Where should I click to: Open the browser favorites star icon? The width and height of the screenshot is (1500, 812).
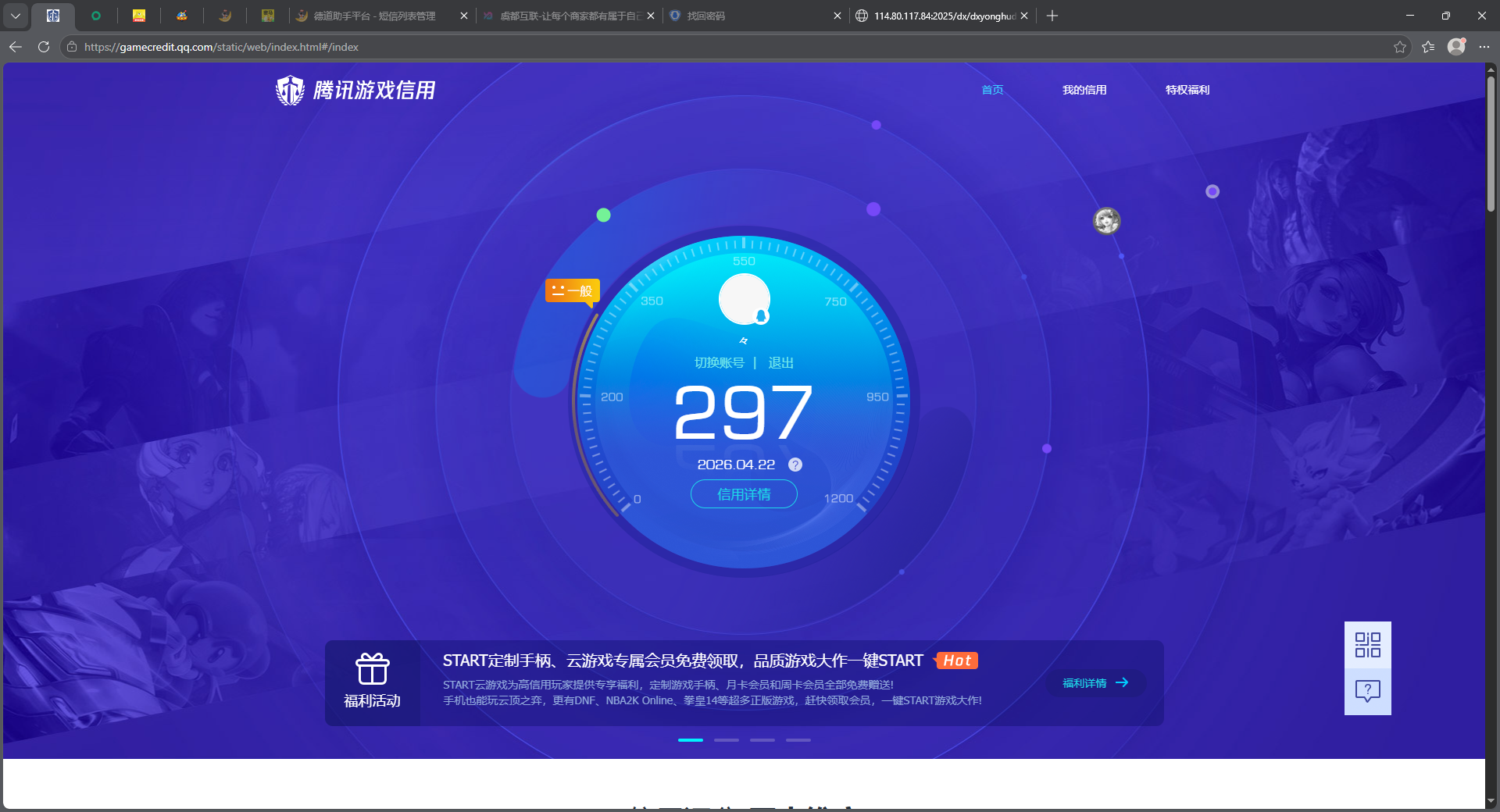pyautogui.click(x=1399, y=47)
